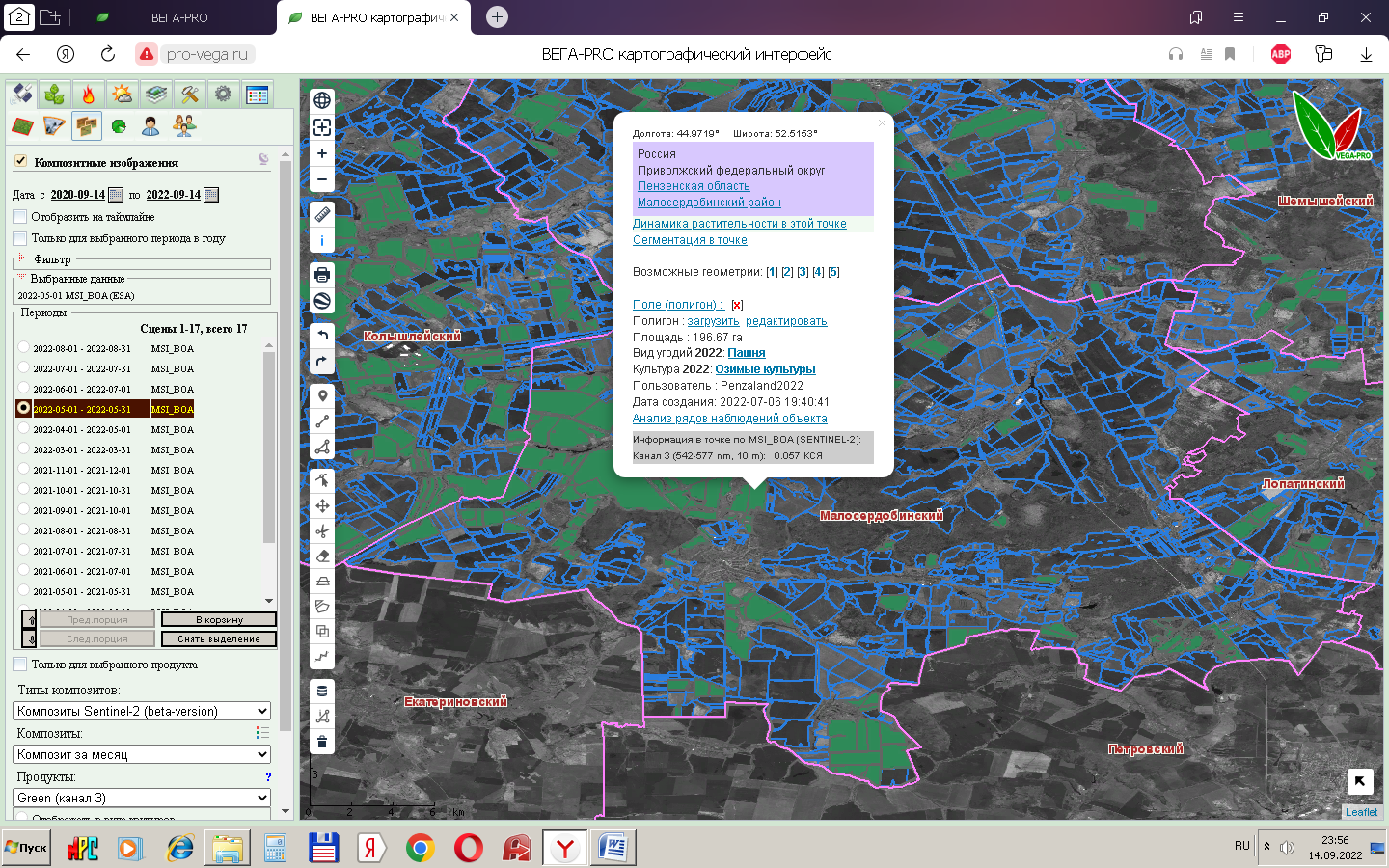This screenshot has width=1389, height=868.
Task: Open Leaflet attribution link
Action: pyautogui.click(x=1361, y=812)
